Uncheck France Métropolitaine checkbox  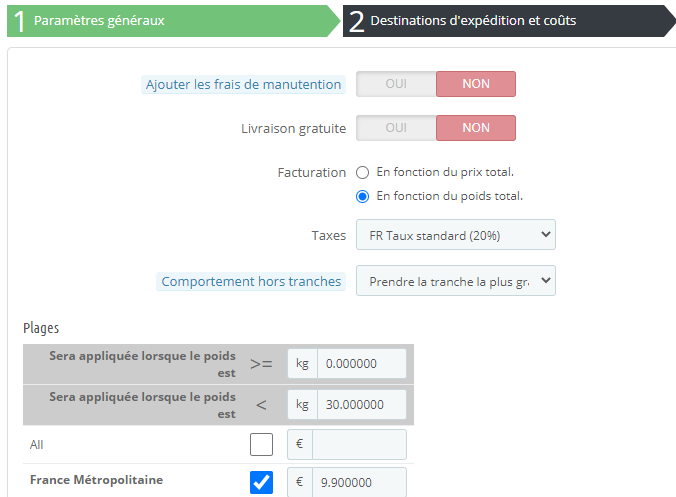[261, 482]
